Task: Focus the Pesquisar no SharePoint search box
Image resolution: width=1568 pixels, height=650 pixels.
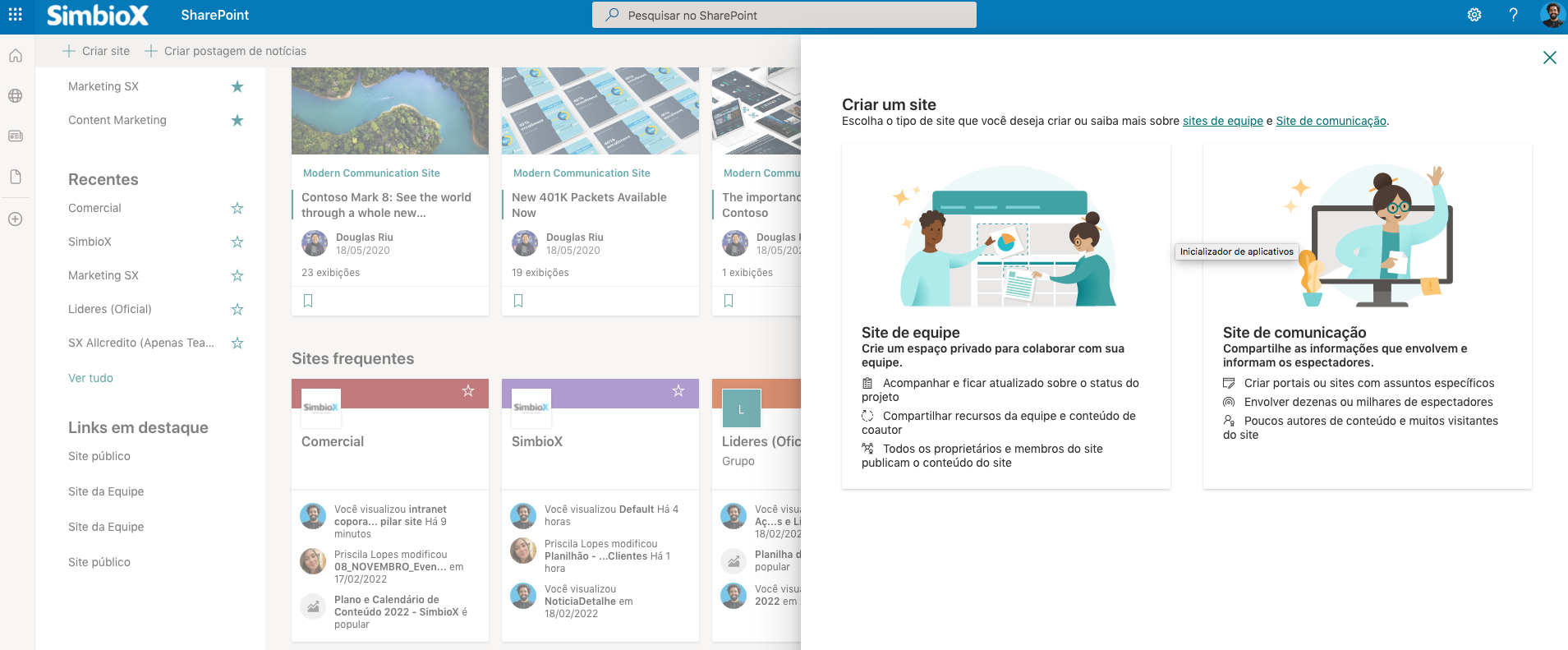Action: coord(784,15)
